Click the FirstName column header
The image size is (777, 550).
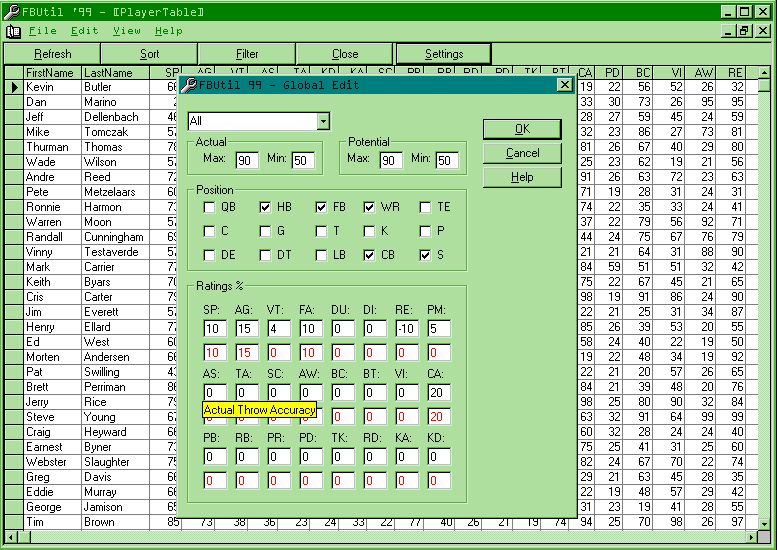pyautogui.click(x=53, y=73)
